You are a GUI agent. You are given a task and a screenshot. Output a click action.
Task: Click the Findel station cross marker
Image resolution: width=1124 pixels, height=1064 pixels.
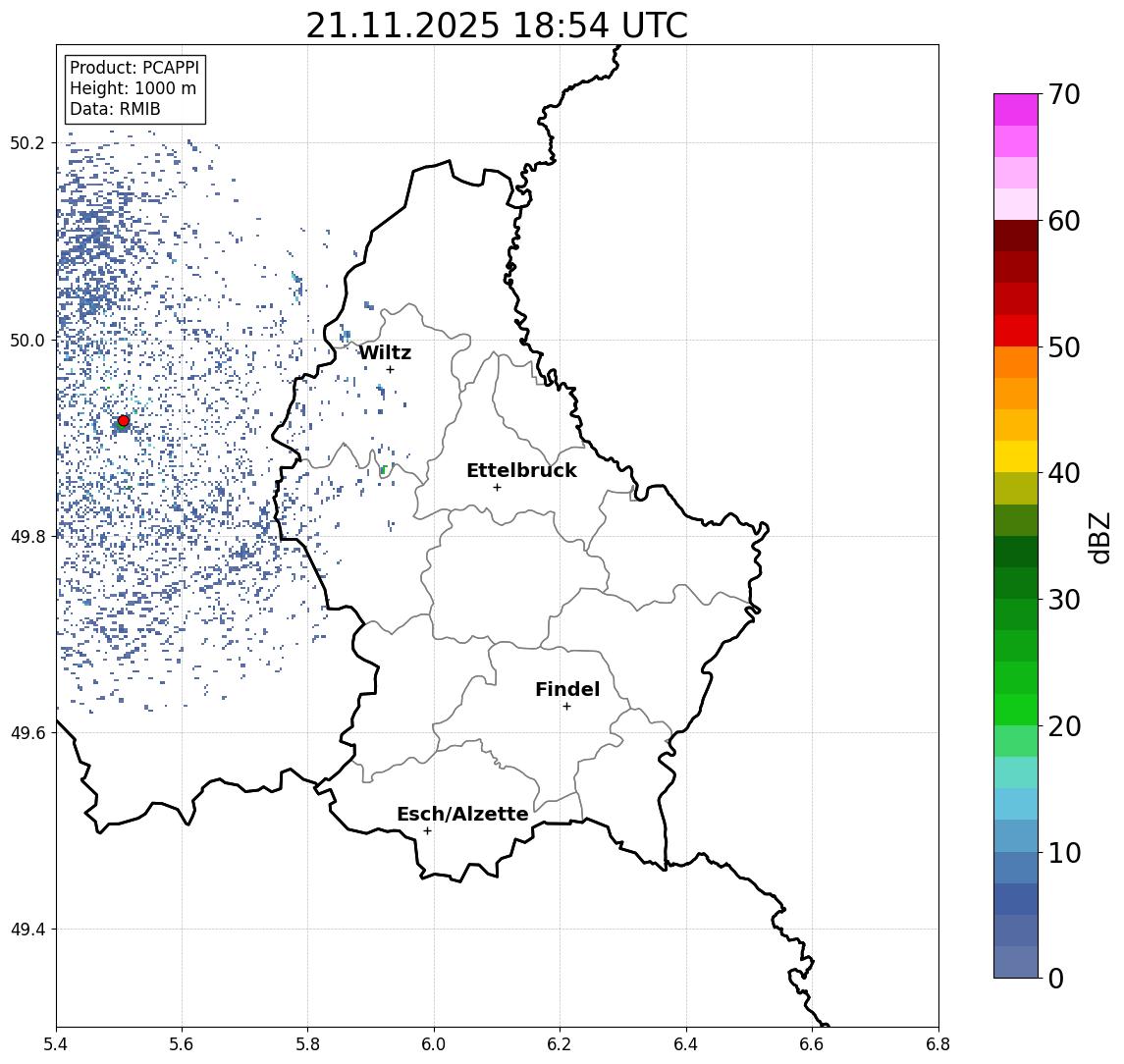(566, 707)
